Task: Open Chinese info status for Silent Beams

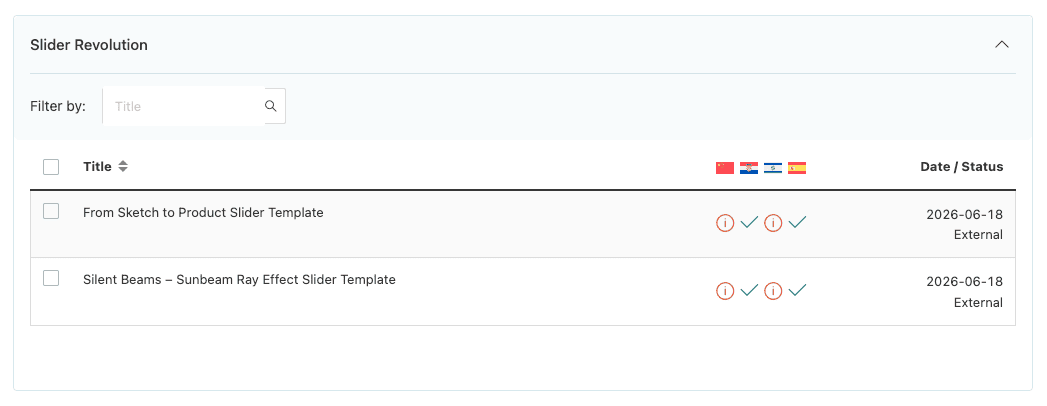Action: pyautogui.click(x=725, y=291)
